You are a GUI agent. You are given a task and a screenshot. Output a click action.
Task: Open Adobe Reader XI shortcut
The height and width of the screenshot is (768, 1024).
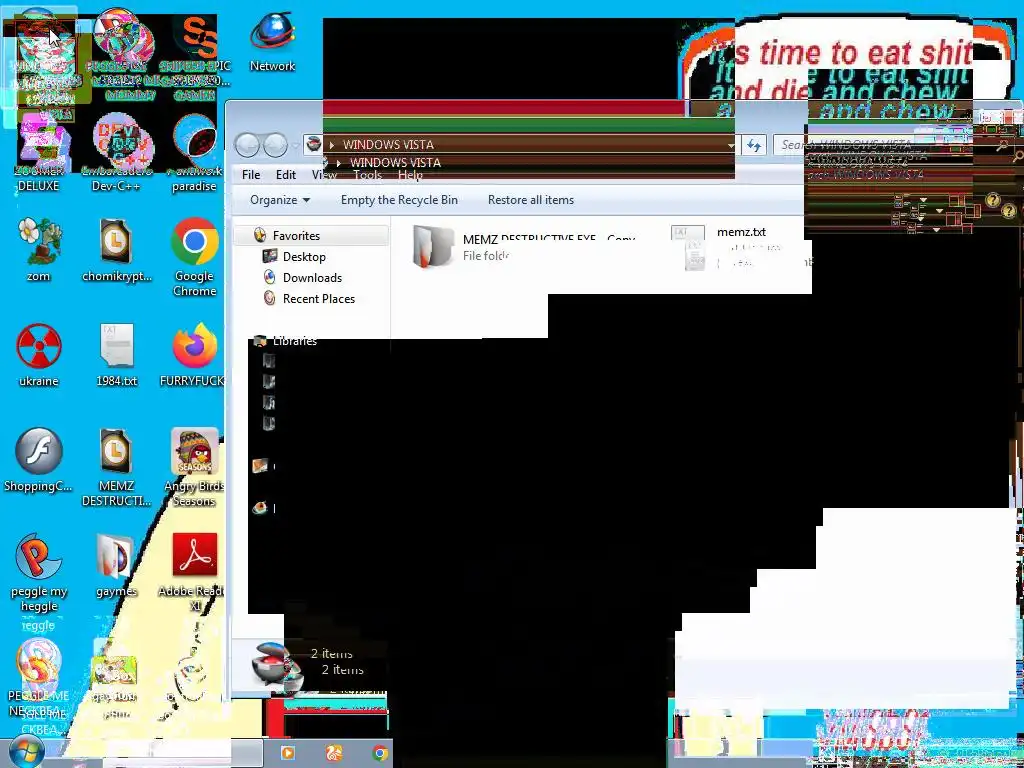(194, 572)
